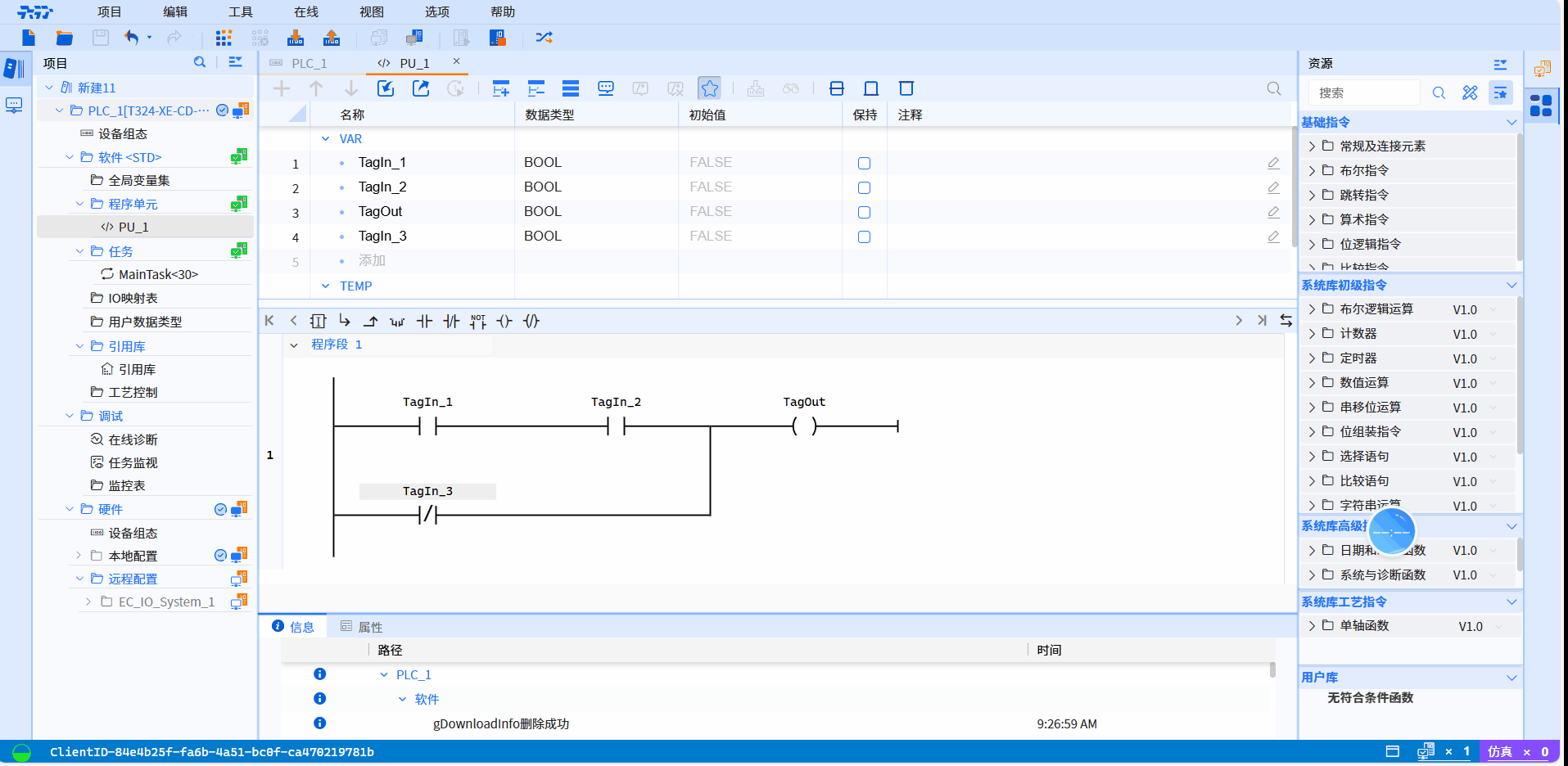Image resolution: width=1568 pixels, height=766 pixels.
Task: Click the search icon in project panel
Action: click(x=199, y=62)
